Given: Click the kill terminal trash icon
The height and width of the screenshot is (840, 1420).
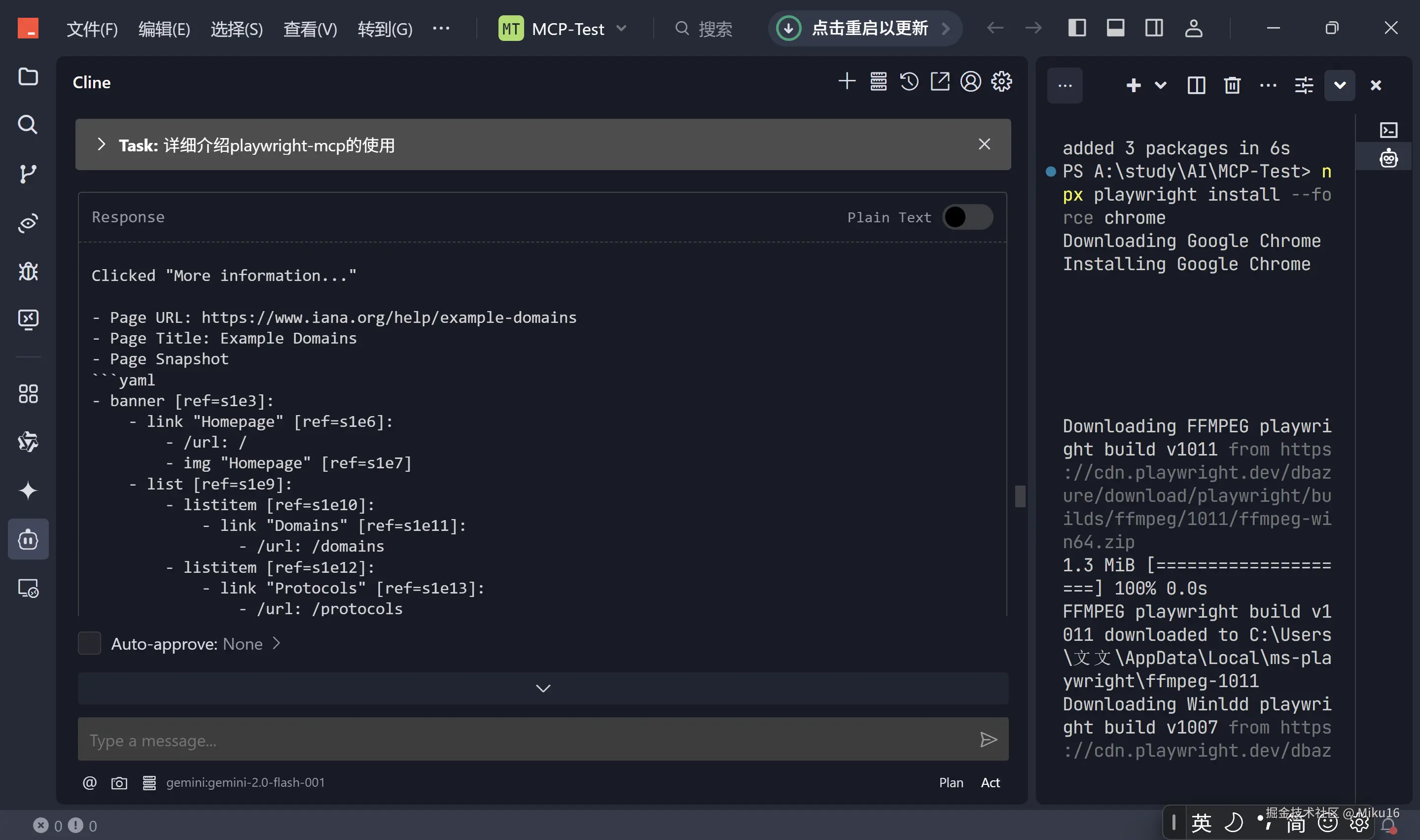Looking at the screenshot, I should point(1232,85).
